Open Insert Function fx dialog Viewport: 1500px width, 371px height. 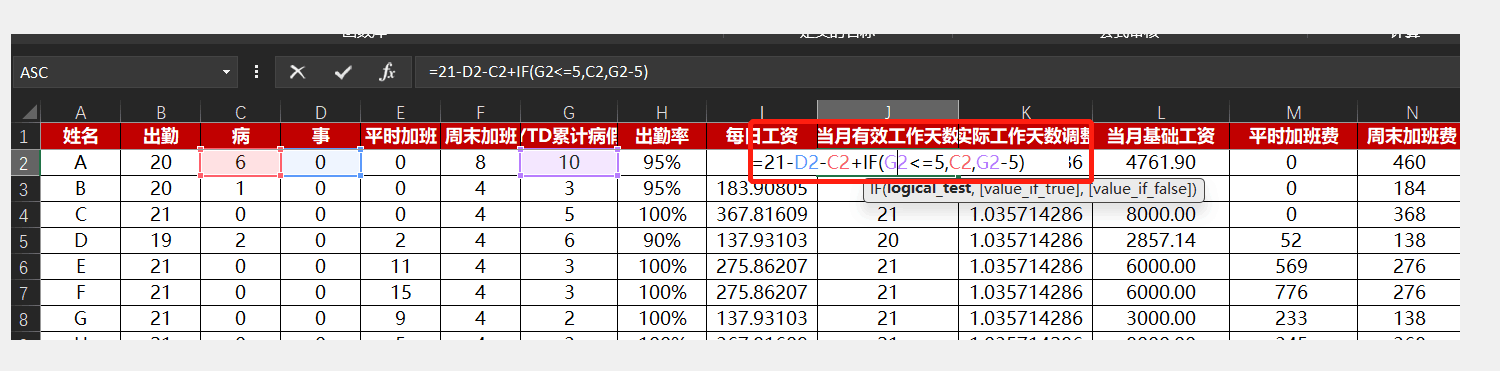pos(388,72)
